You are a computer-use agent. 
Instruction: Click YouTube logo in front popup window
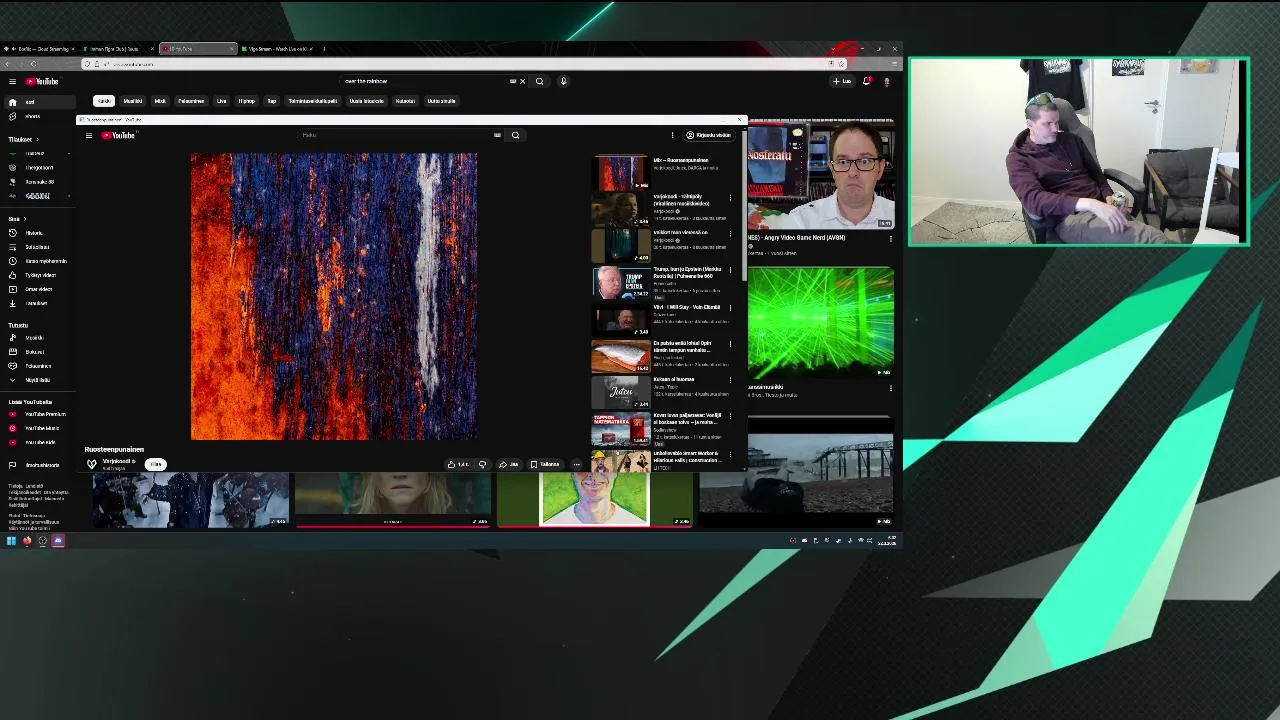pos(118,135)
